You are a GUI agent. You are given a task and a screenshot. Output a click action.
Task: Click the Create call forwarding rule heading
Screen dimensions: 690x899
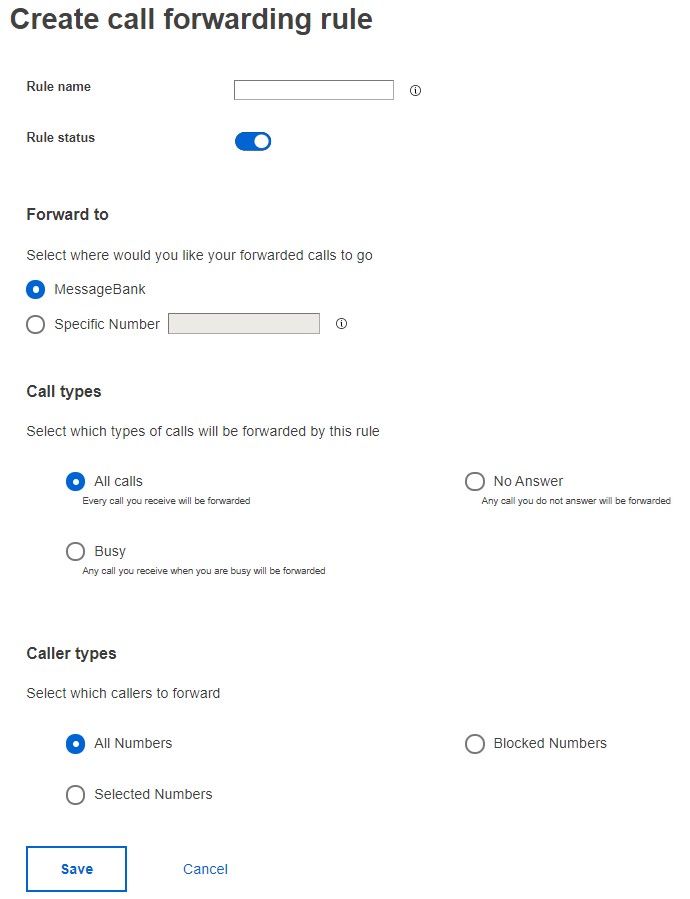click(x=191, y=20)
